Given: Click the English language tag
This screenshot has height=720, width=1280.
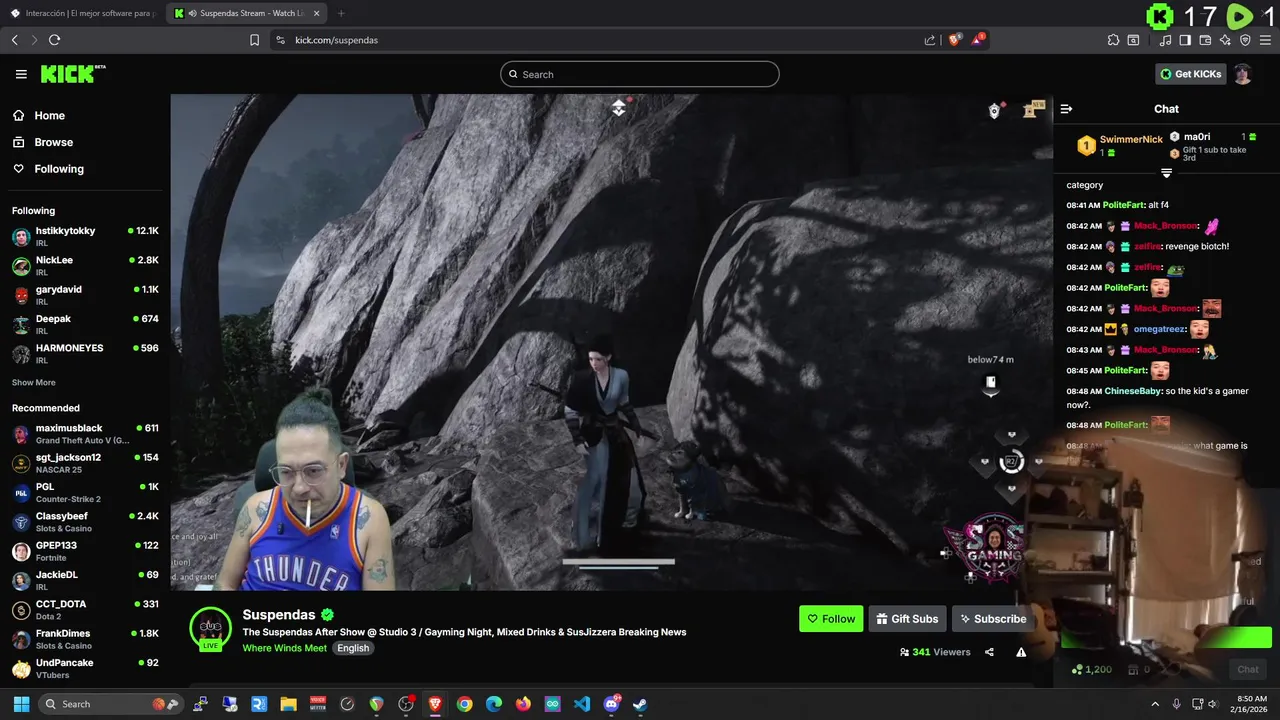Looking at the screenshot, I should [x=353, y=648].
